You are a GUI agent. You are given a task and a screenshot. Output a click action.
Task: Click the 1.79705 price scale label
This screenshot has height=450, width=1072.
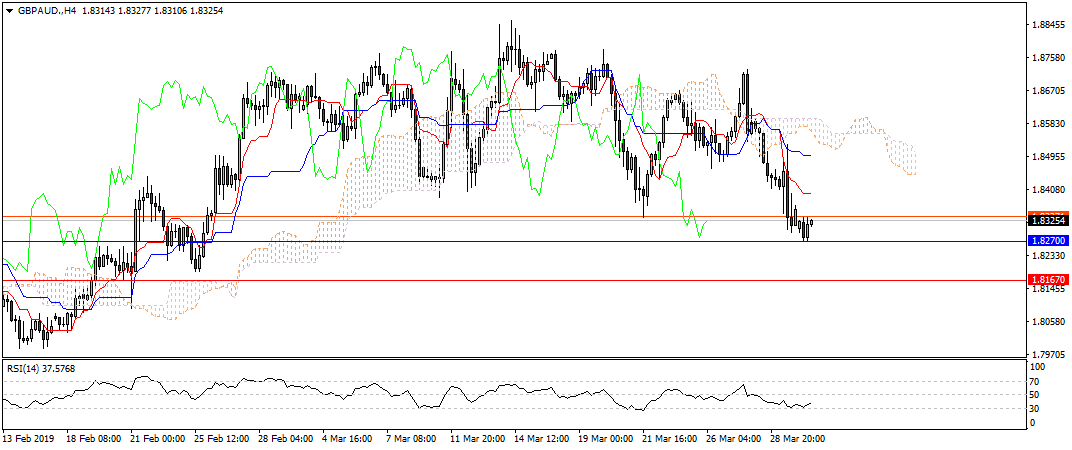click(x=1046, y=354)
